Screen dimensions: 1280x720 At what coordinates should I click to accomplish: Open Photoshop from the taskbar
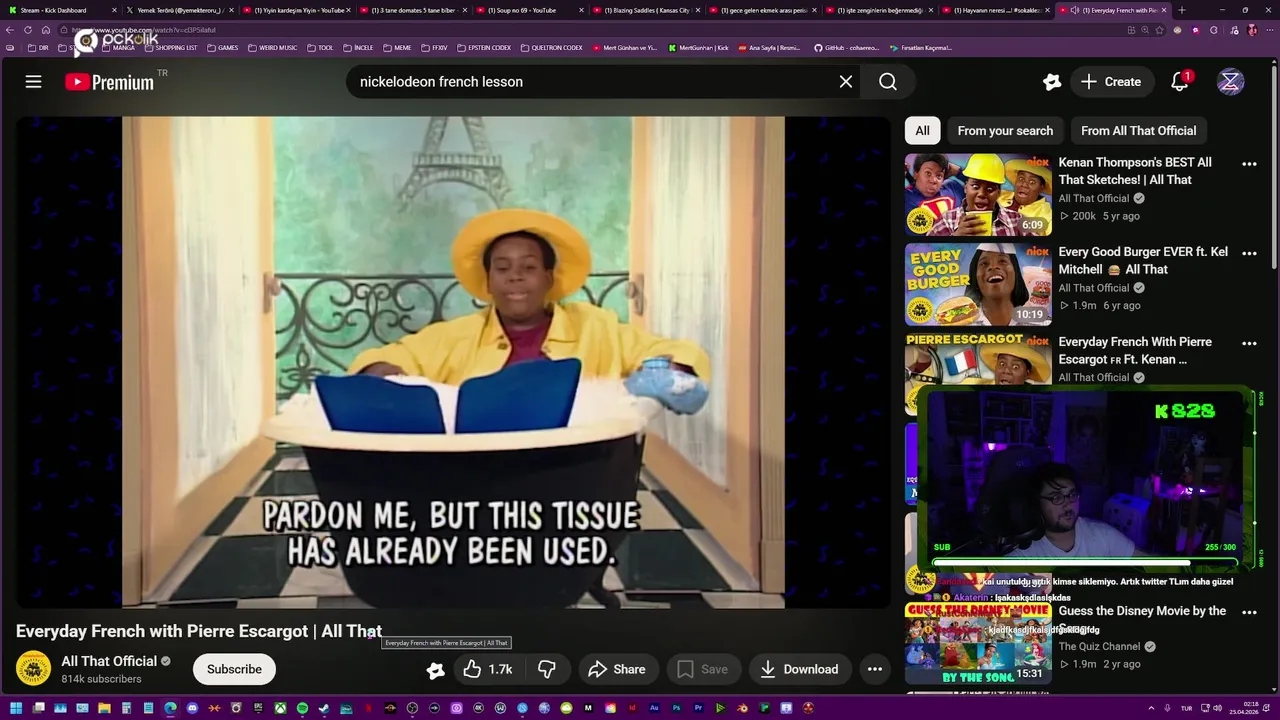pos(676,709)
